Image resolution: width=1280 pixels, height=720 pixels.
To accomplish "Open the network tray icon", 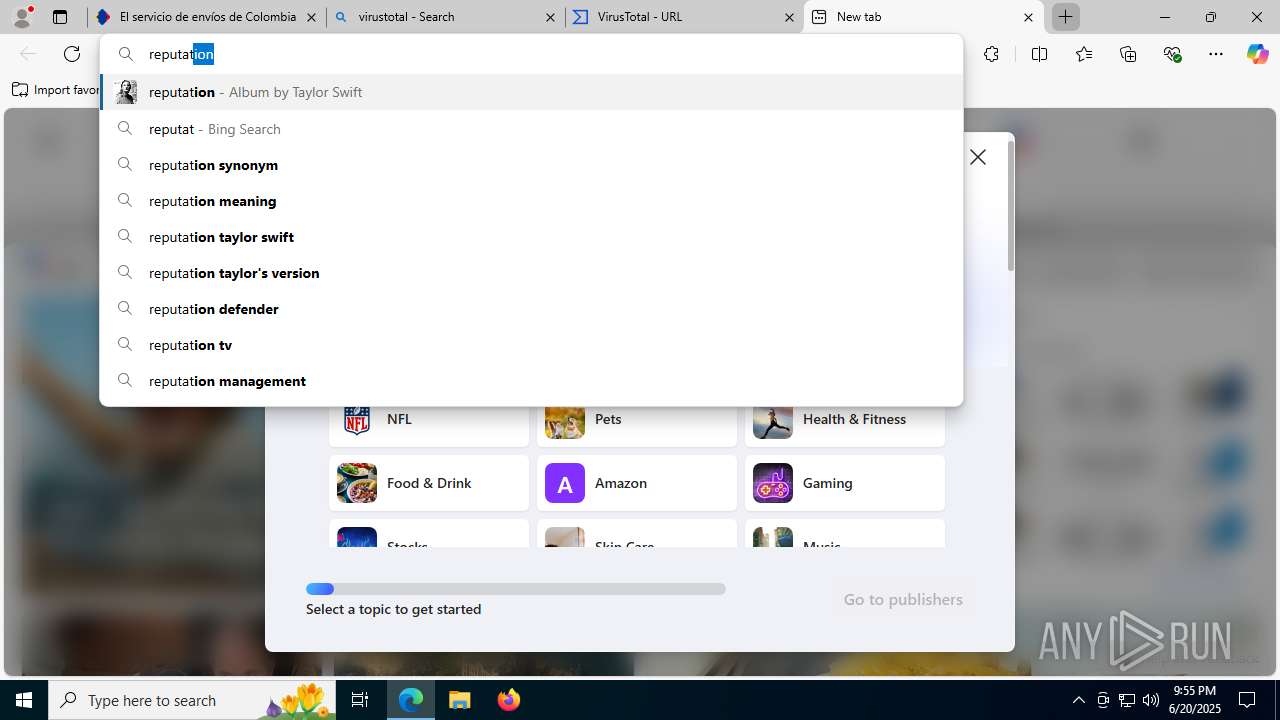I will point(1127,700).
